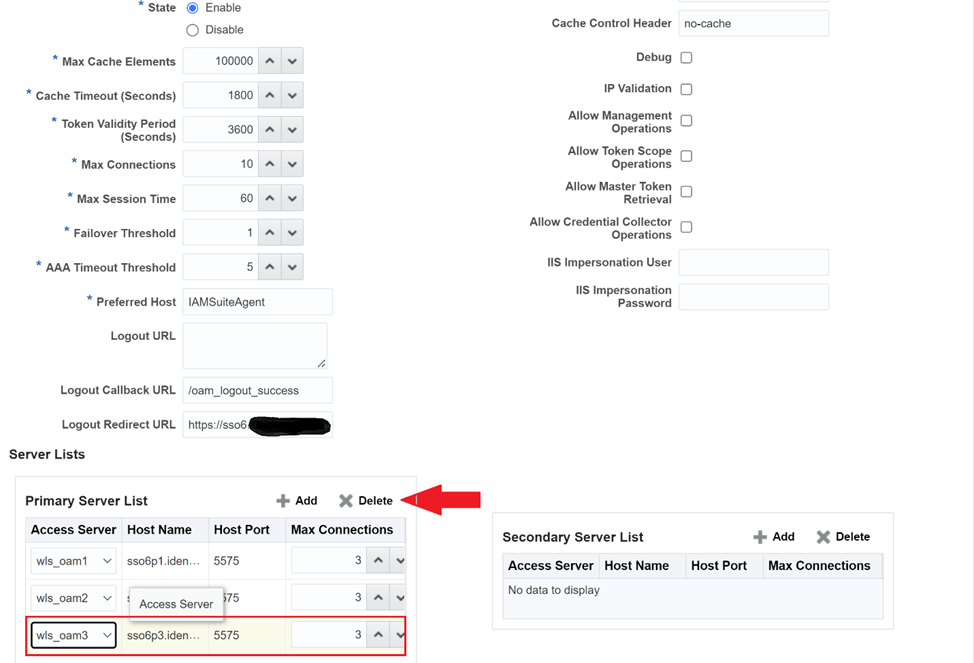Click the Secondary Server List Delete X icon
Image resolution: width=974 pixels, height=663 pixels.
[823, 537]
